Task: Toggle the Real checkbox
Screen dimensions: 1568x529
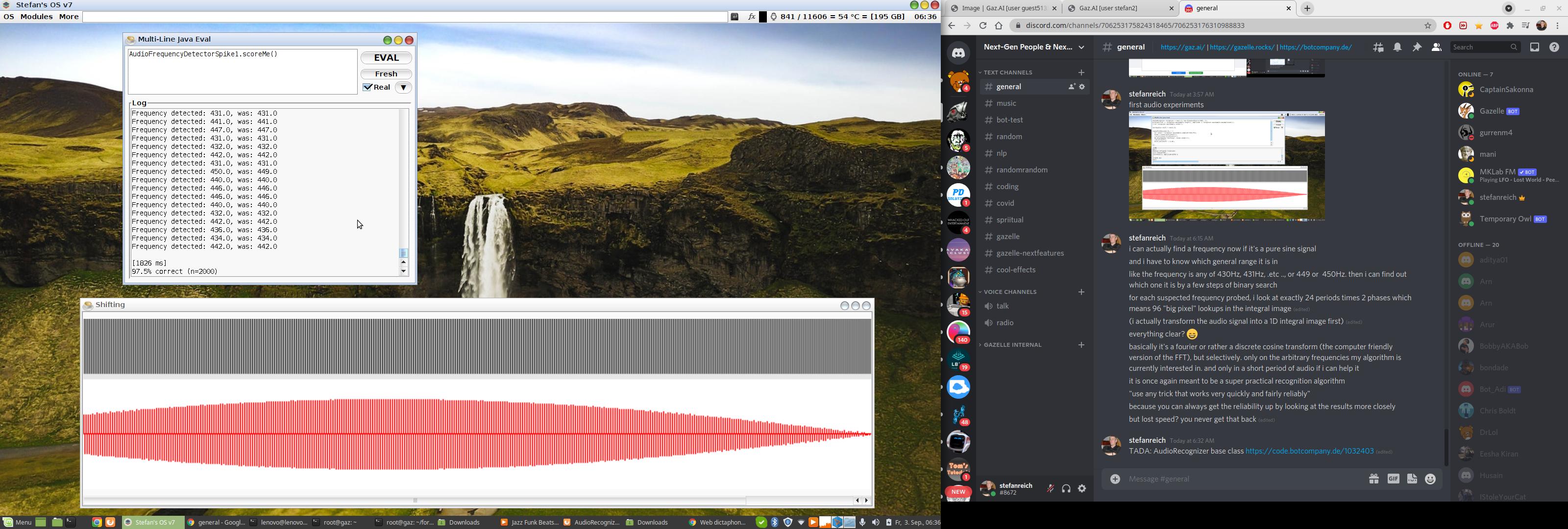Action: (367, 88)
